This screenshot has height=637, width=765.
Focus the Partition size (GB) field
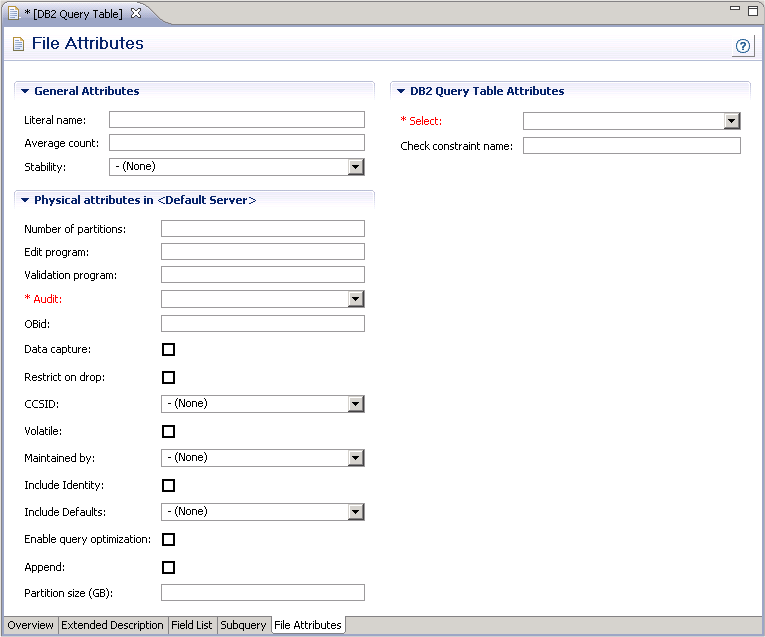(262, 593)
